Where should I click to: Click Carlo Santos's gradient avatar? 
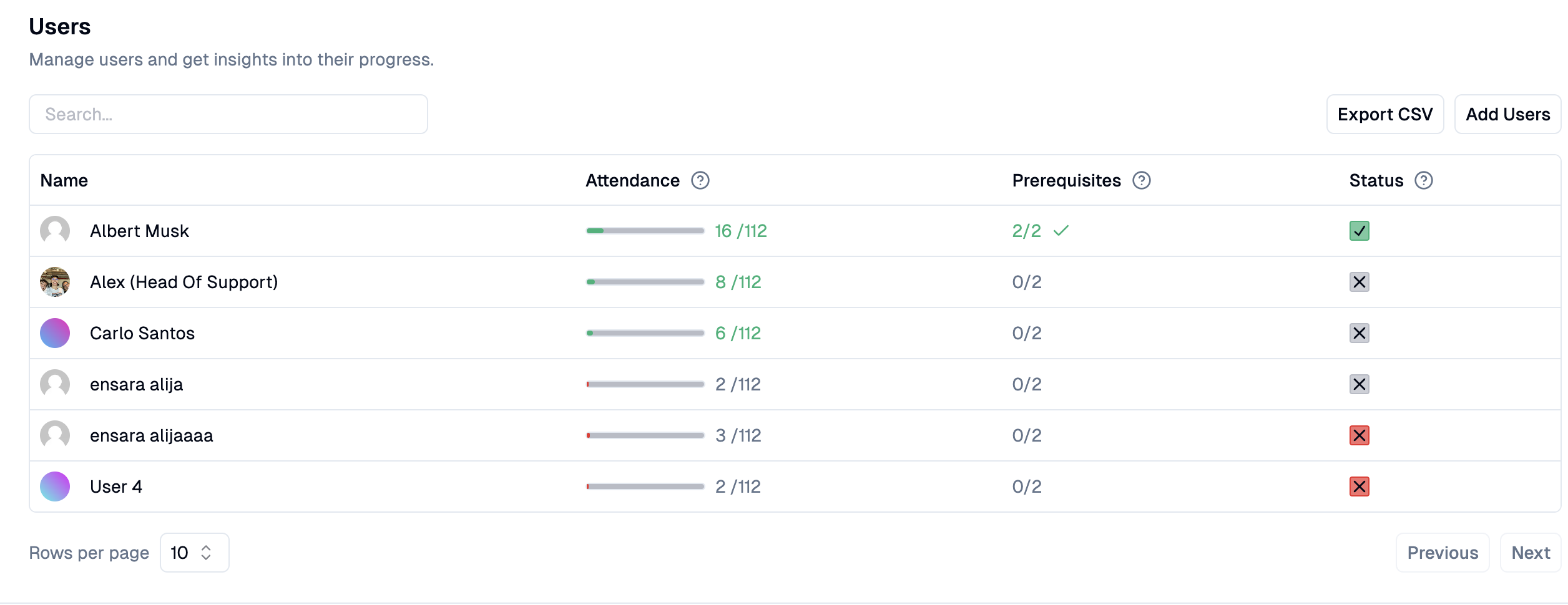pyautogui.click(x=55, y=333)
